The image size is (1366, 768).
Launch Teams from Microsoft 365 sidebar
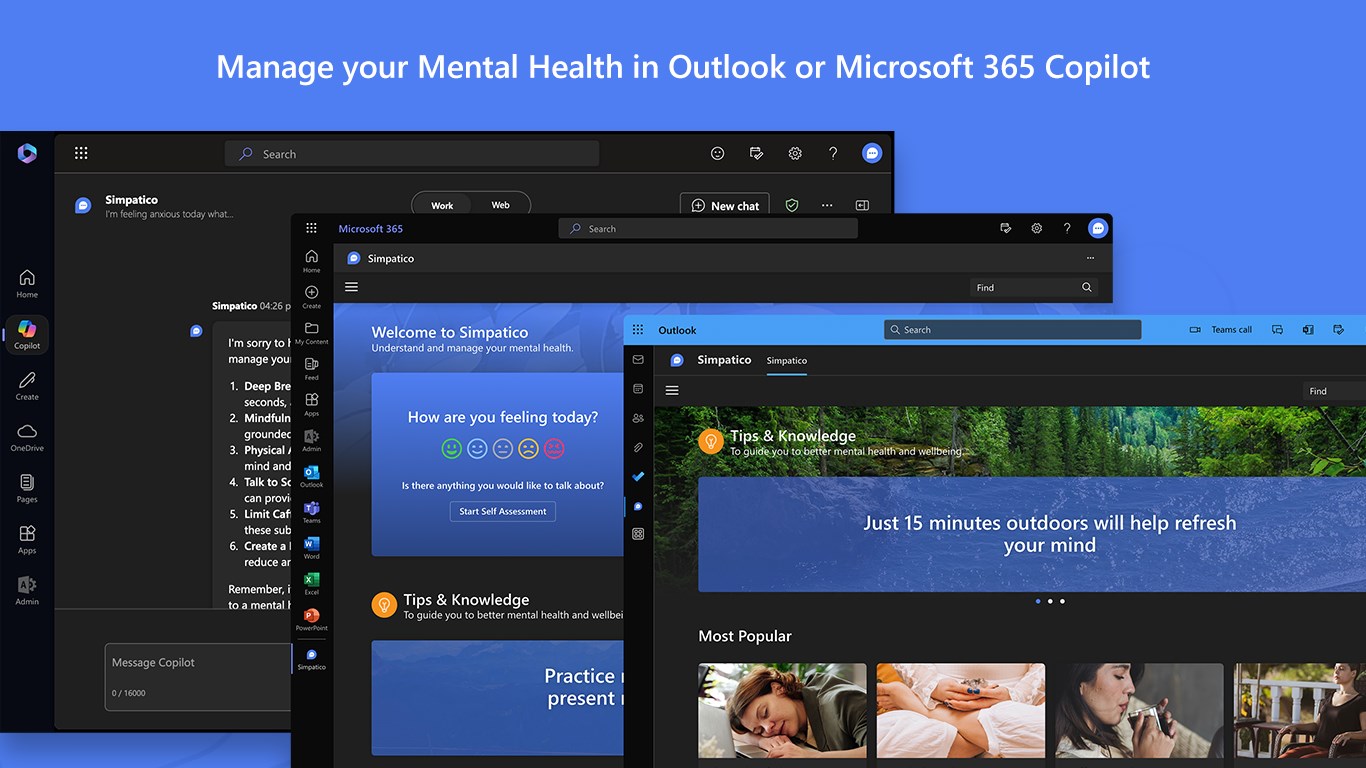pos(312,512)
